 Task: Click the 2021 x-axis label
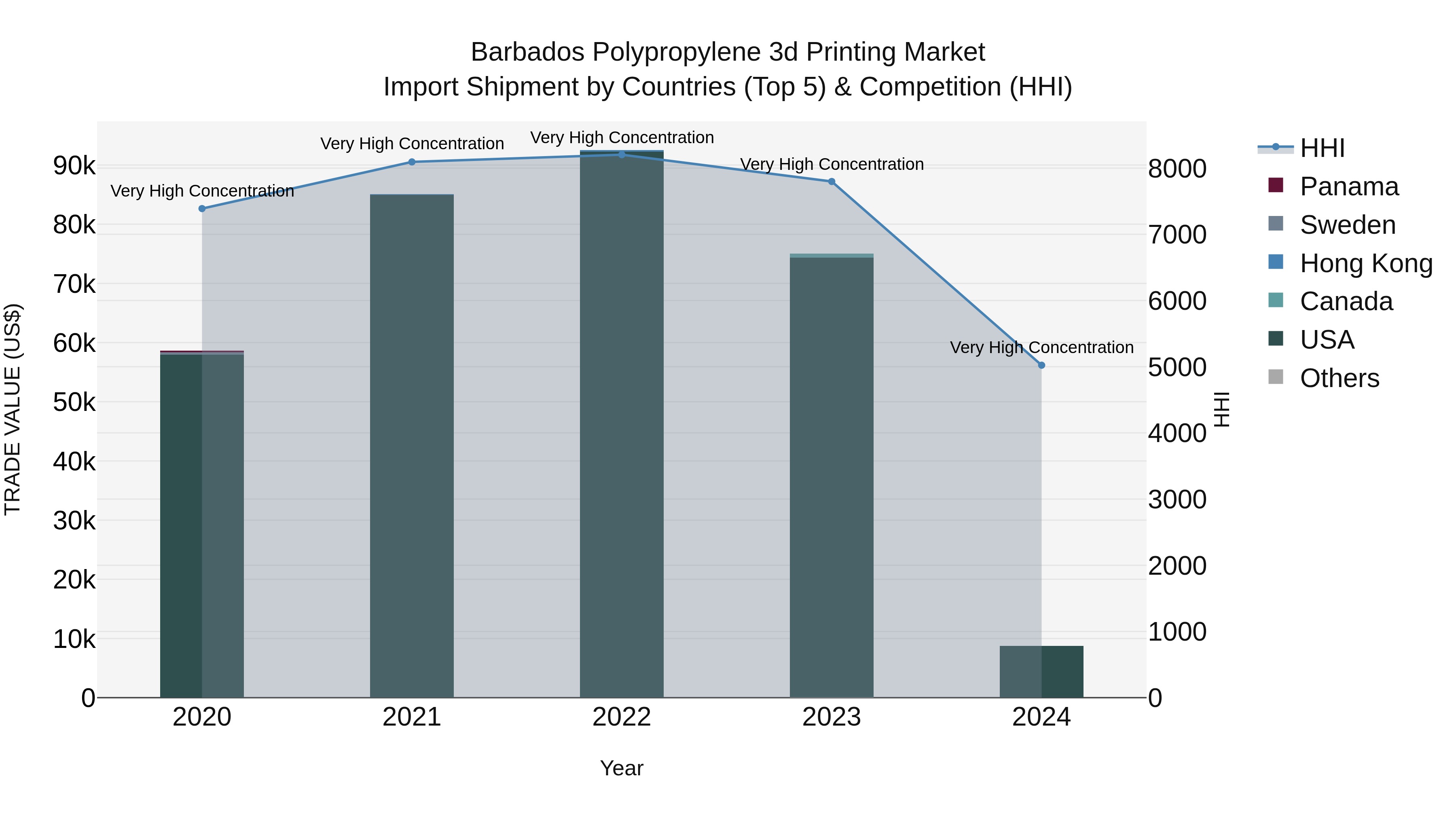coord(412,717)
